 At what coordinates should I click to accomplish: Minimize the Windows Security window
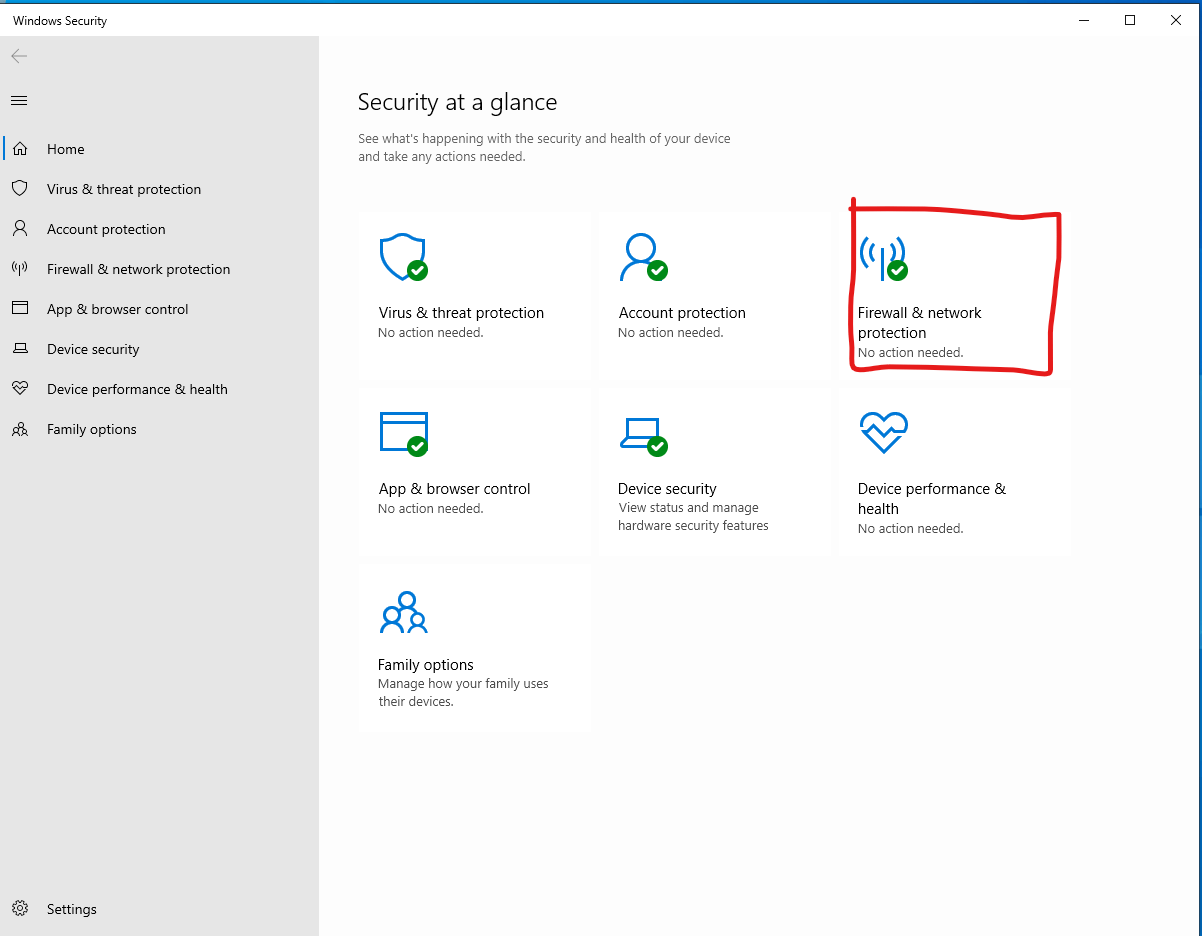click(1084, 20)
